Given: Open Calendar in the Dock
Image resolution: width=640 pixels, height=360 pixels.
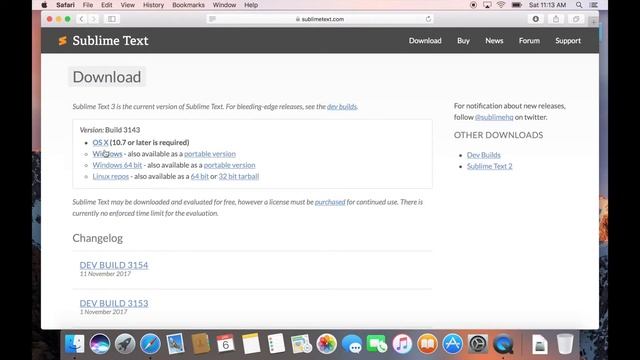Looking at the screenshot, I should tap(226, 344).
